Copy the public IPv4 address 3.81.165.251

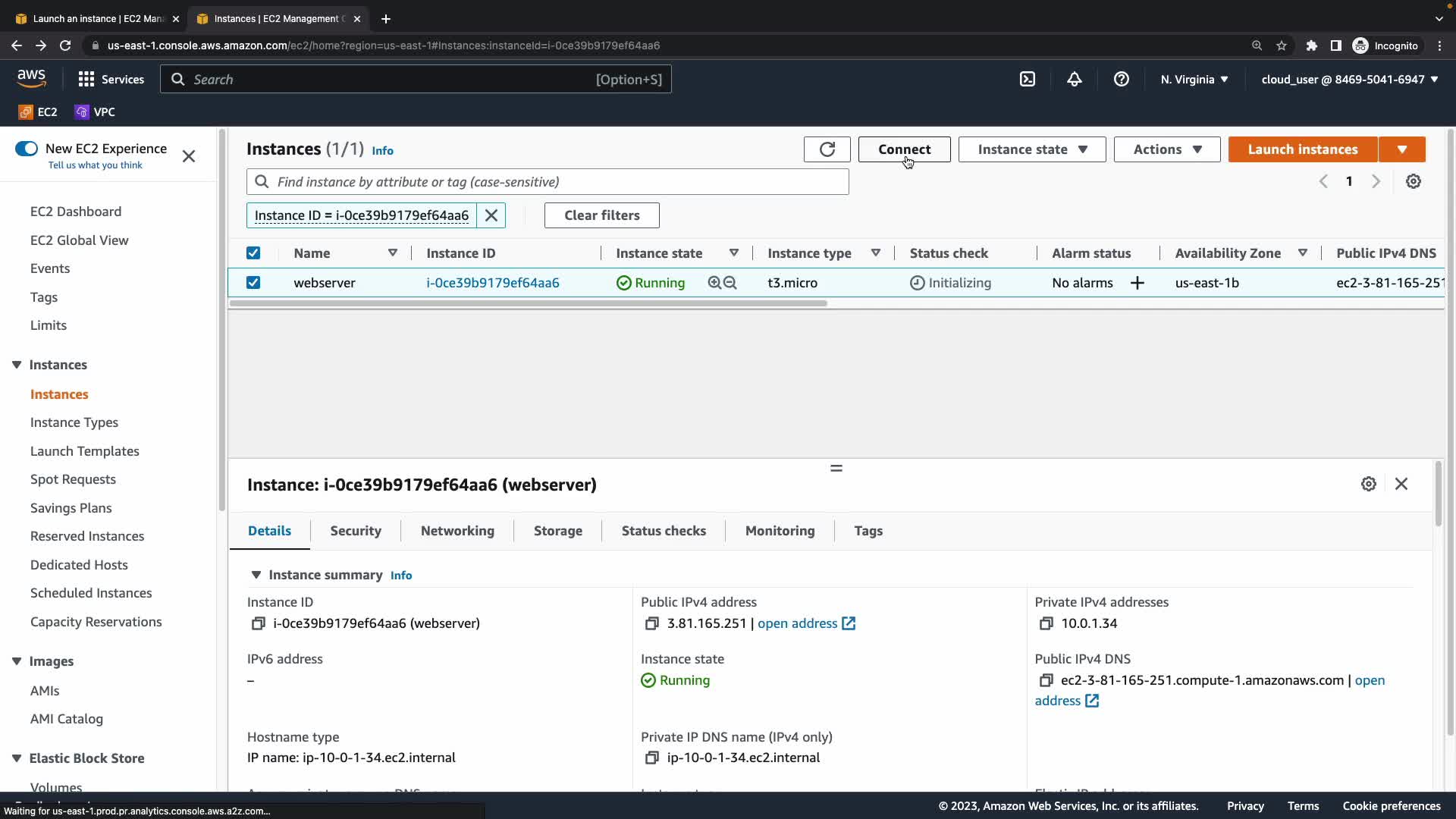pos(651,623)
